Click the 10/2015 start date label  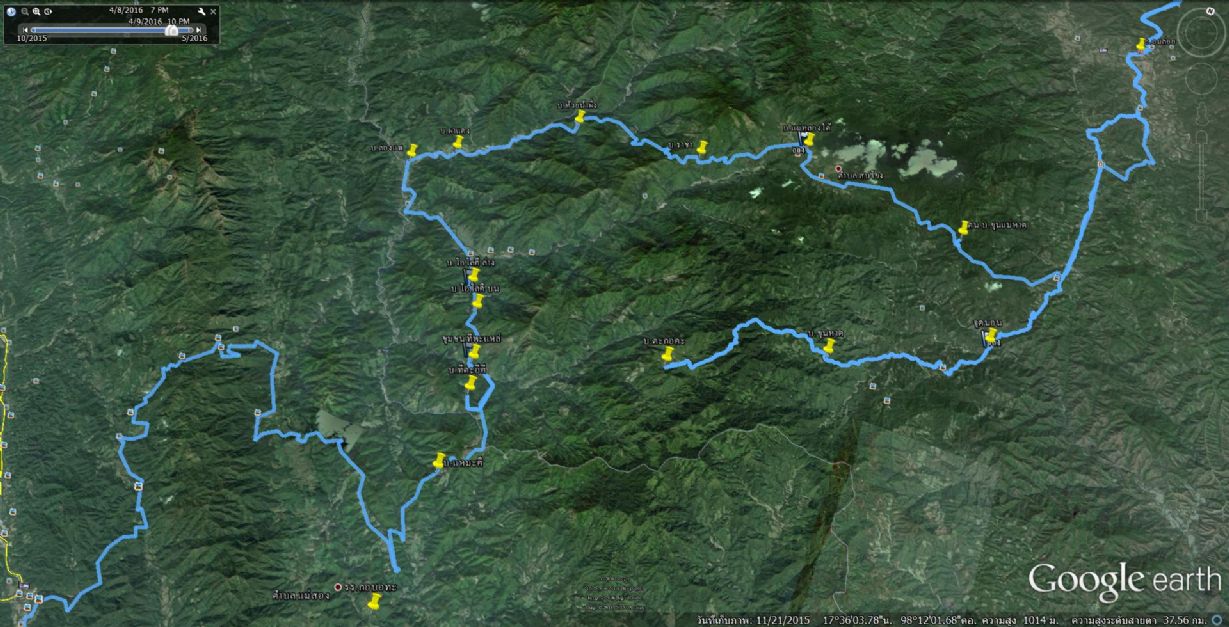pyautogui.click(x=32, y=38)
